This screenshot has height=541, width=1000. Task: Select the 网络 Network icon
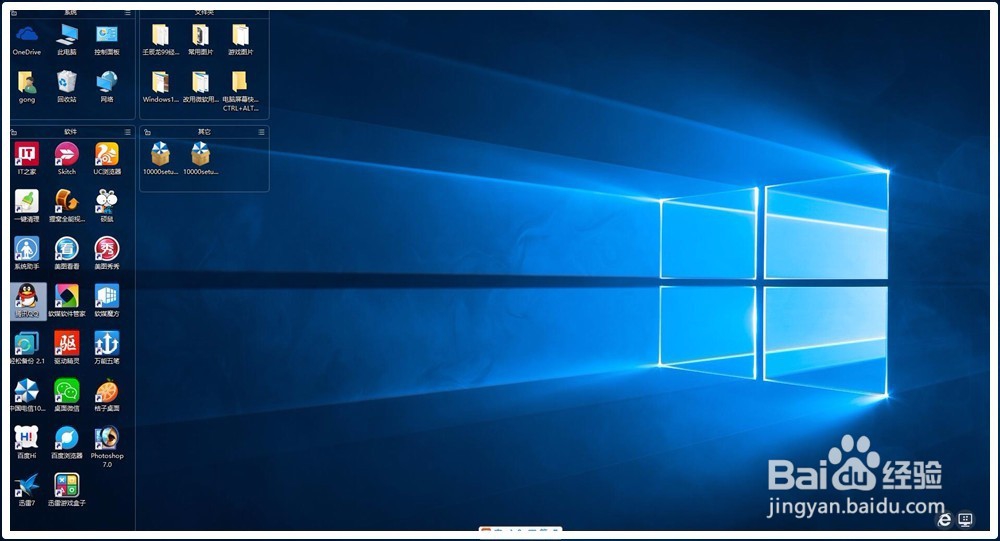coord(107,87)
